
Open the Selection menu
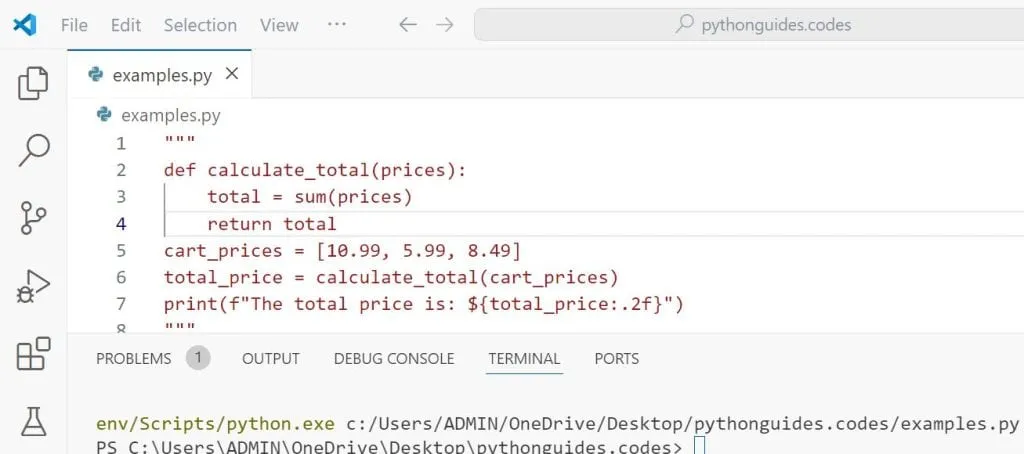click(200, 25)
